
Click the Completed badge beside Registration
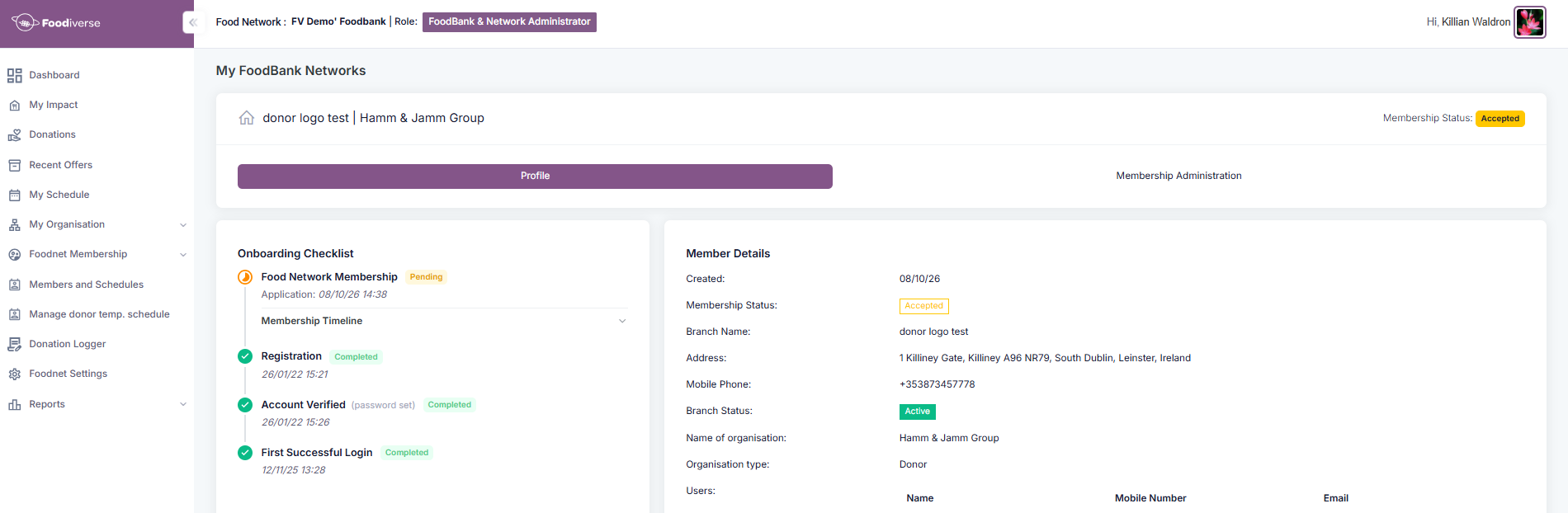point(356,357)
